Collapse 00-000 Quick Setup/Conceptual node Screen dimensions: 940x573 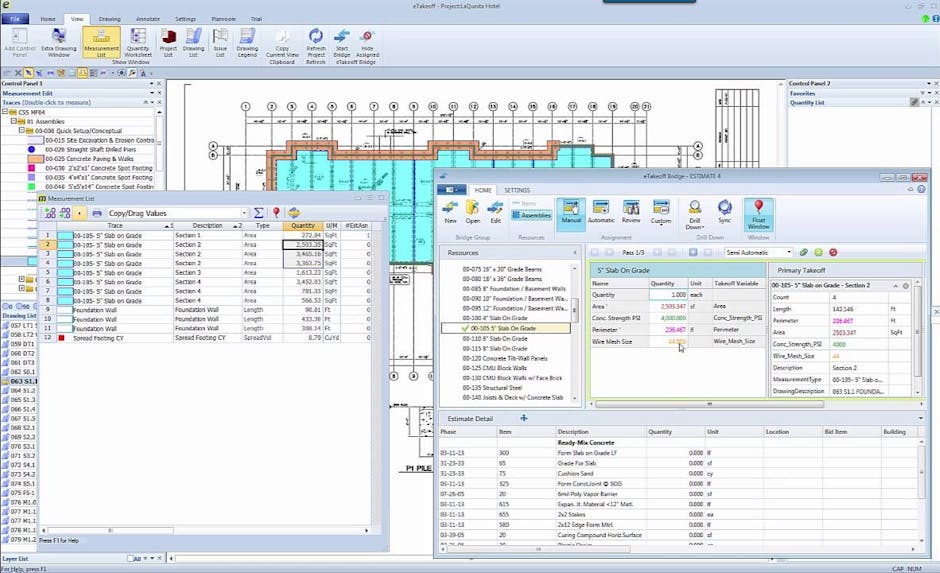pos(21,130)
